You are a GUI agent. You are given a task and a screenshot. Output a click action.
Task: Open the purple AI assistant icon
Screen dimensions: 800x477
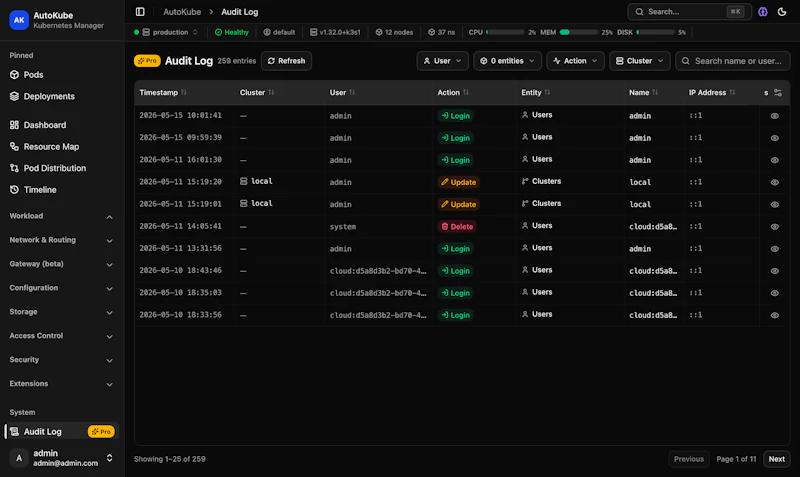pos(763,12)
